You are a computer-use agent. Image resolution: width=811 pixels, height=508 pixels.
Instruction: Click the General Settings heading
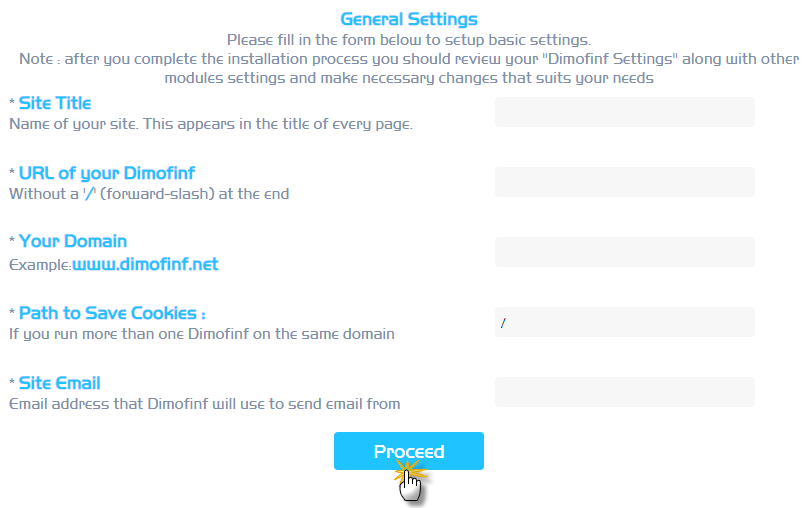409,19
